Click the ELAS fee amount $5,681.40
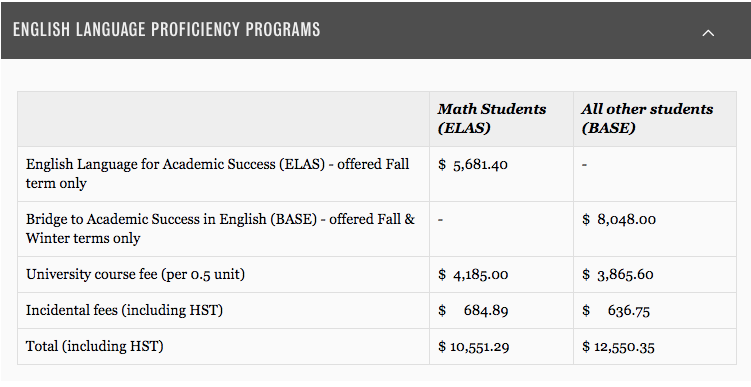Viewport: 751px width, 387px height. pyautogui.click(x=473, y=165)
